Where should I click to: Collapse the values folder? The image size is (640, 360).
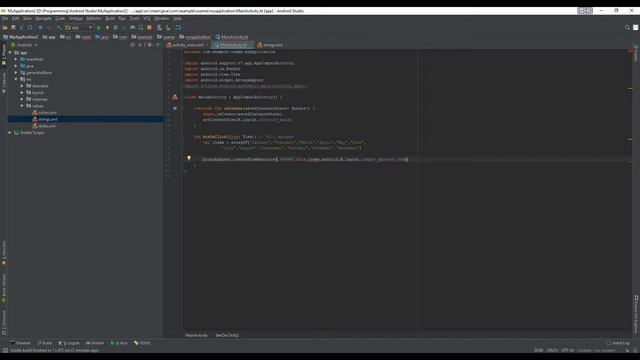point(22,106)
